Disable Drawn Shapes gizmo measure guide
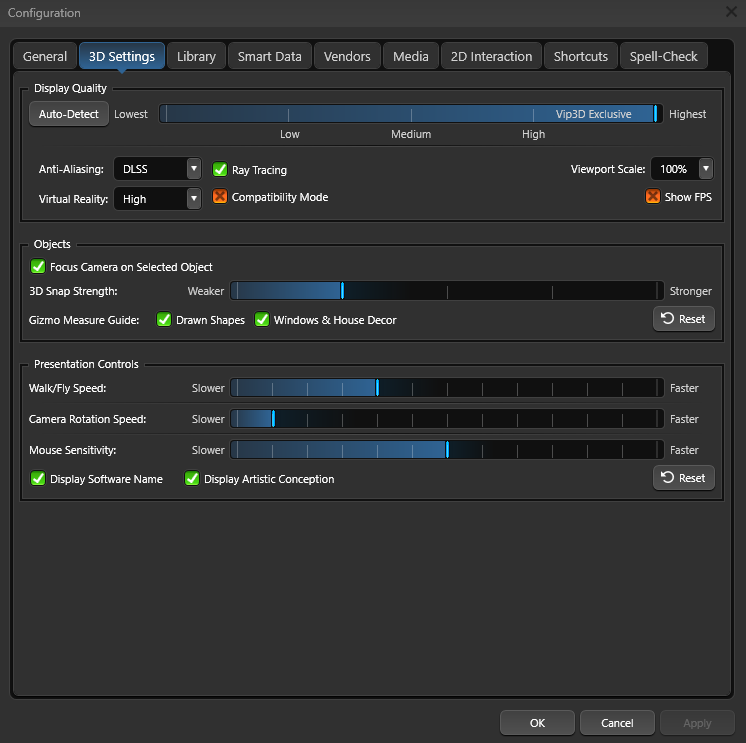 pyautogui.click(x=164, y=320)
